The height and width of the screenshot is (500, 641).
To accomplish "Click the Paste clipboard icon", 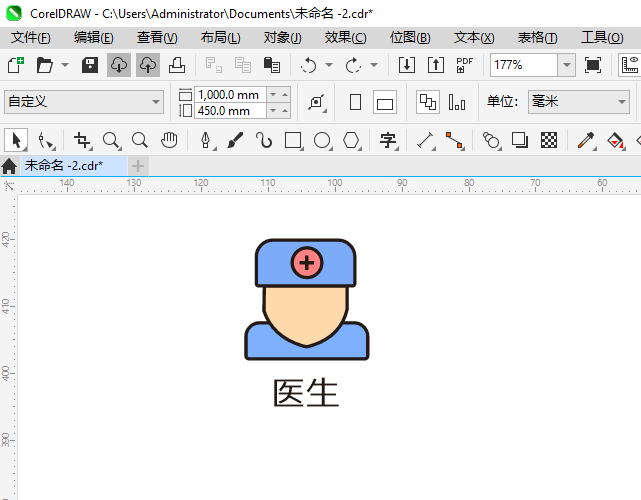I will coord(272,65).
